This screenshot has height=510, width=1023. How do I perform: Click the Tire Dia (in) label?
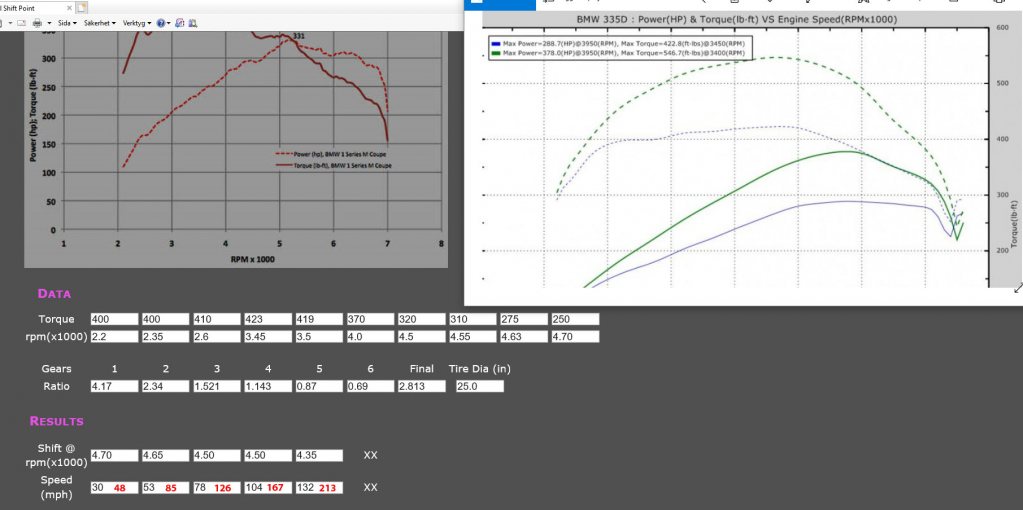click(x=480, y=368)
